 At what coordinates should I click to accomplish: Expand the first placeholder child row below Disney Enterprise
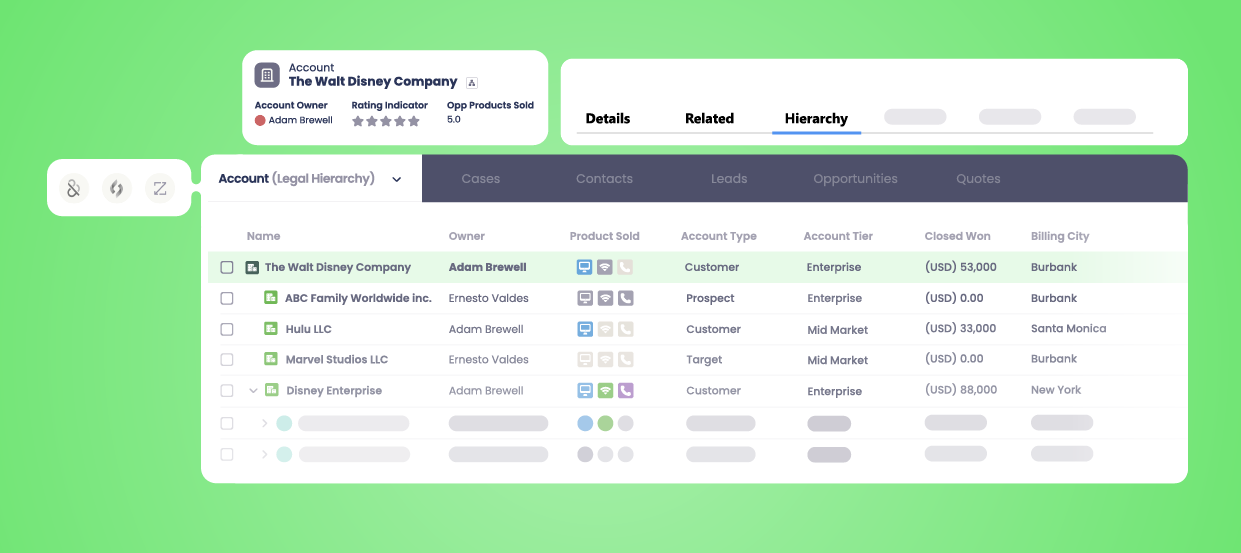(x=265, y=423)
